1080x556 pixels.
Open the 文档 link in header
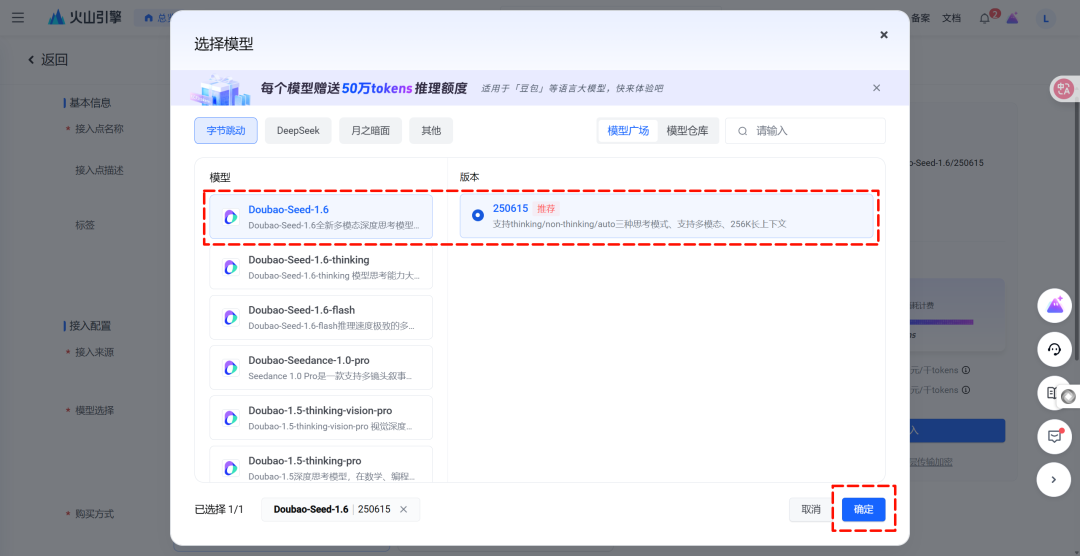[951, 19]
